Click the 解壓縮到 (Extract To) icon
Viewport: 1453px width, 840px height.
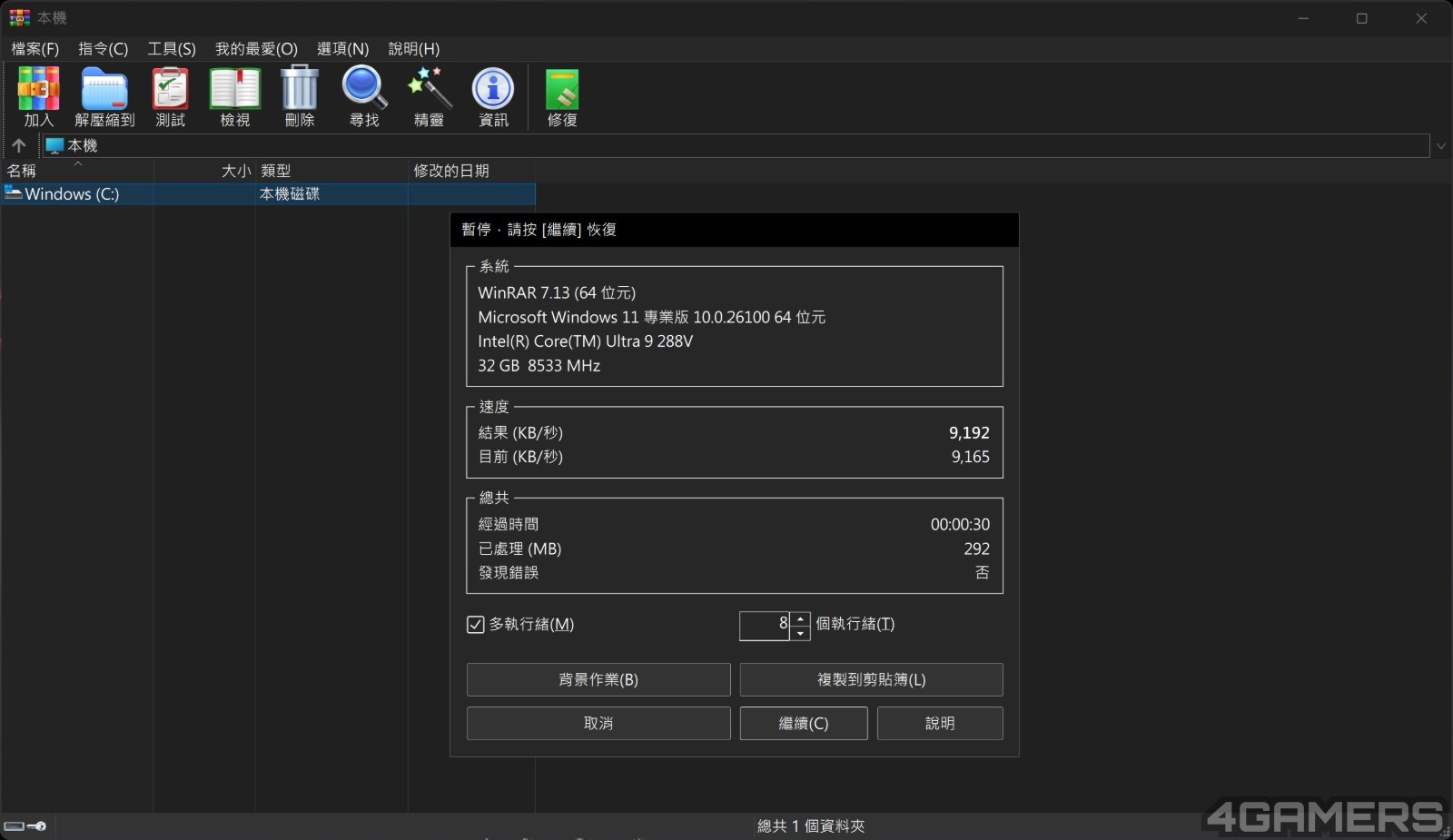pyautogui.click(x=104, y=95)
